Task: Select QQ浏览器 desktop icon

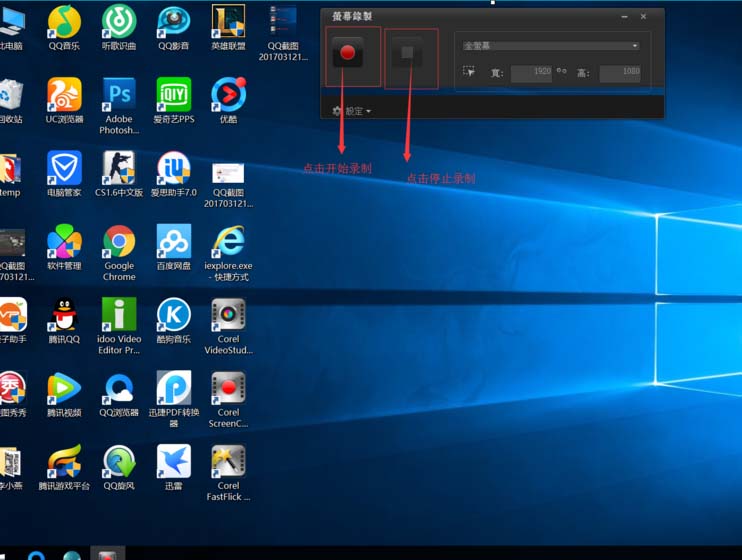Action: click(x=119, y=394)
